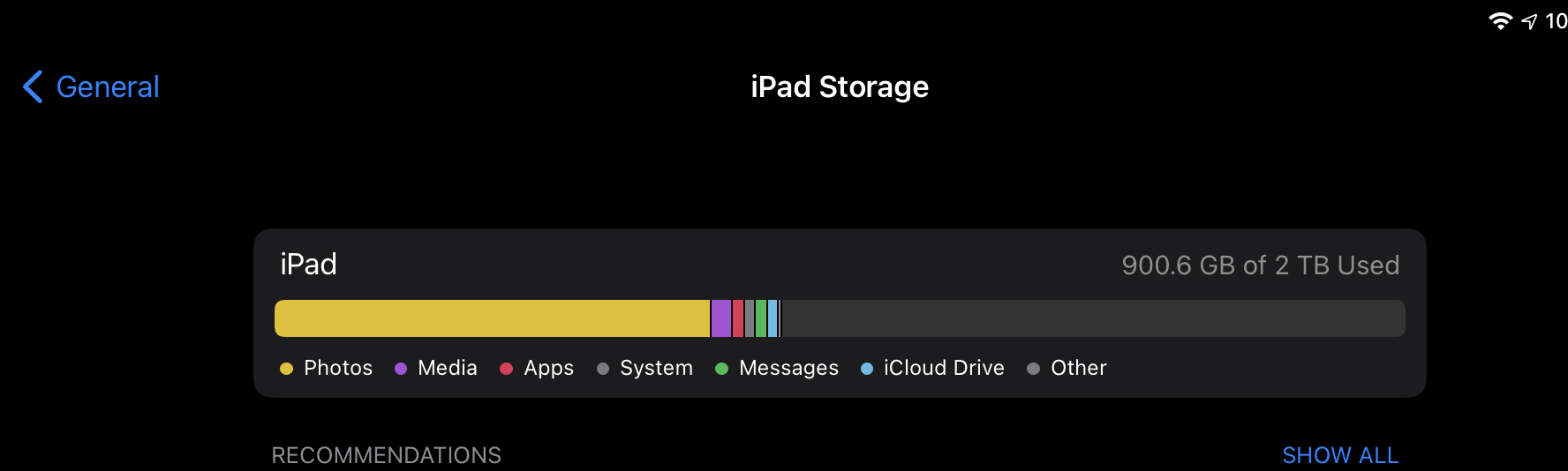The image size is (1568, 471).
Task: Click the iPad device name label
Action: [308, 265]
